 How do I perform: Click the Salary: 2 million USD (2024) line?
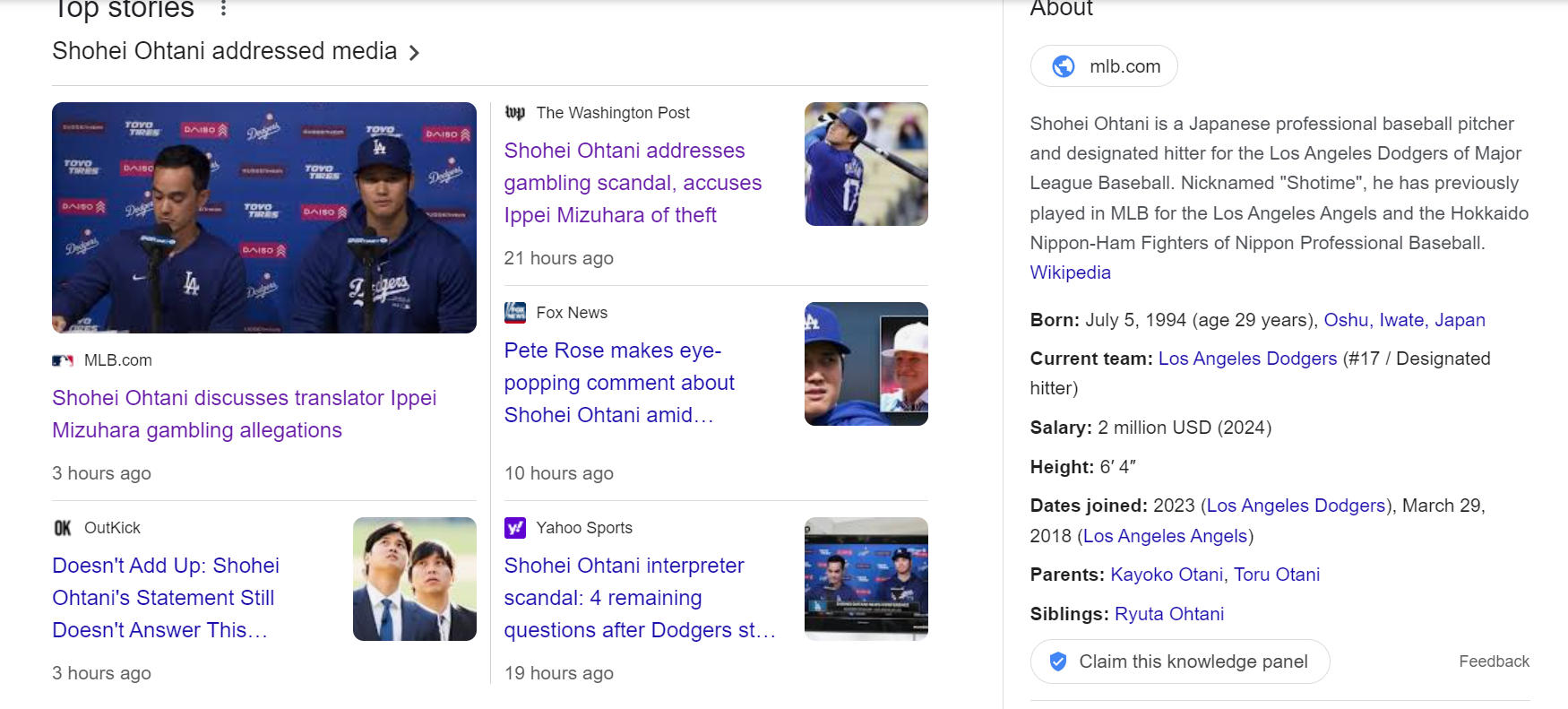[x=1150, y=428]
